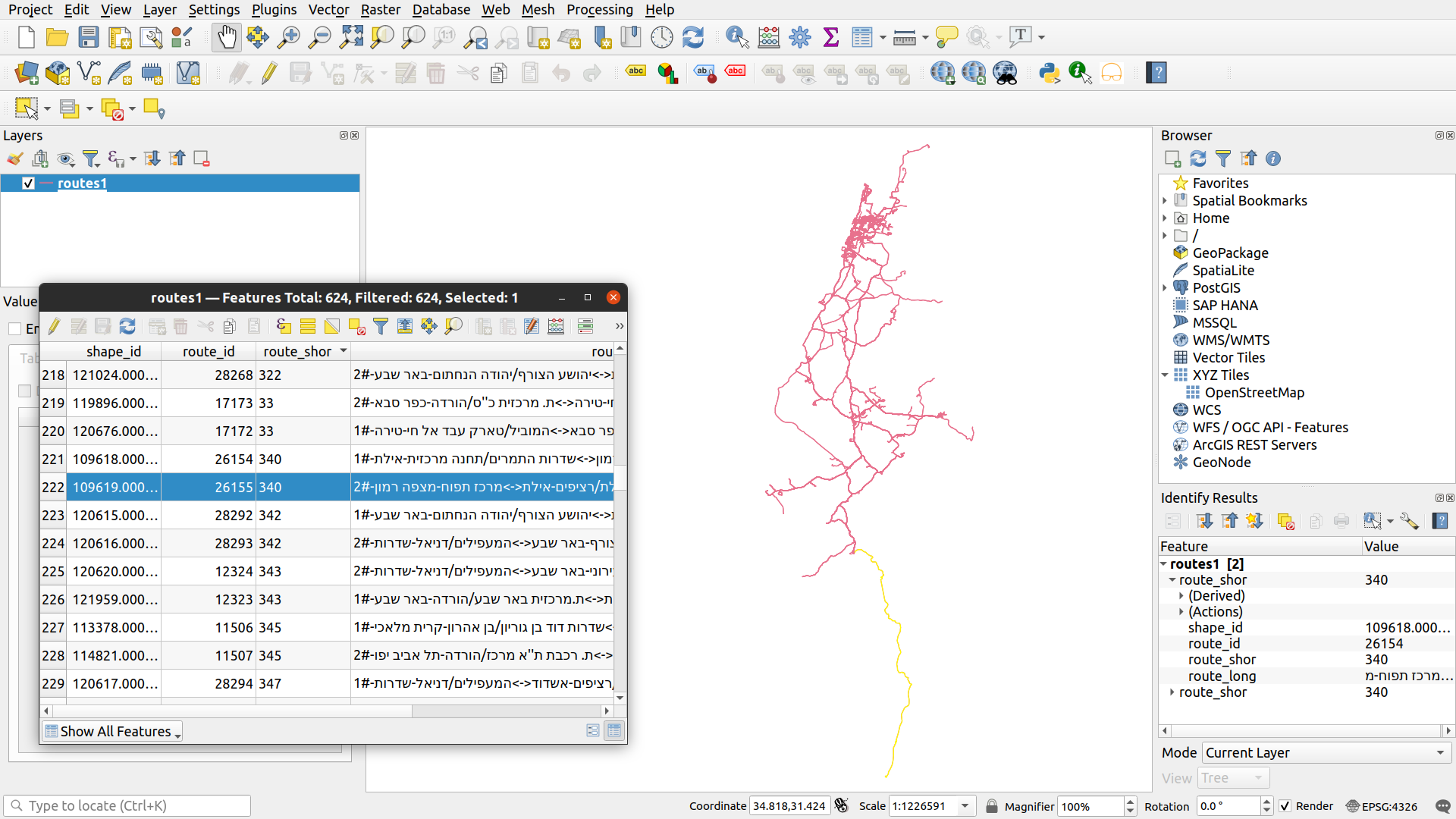Select the Identify Features tool
This screenshot has width=1456, height=819.
click(x=736, y=36)
